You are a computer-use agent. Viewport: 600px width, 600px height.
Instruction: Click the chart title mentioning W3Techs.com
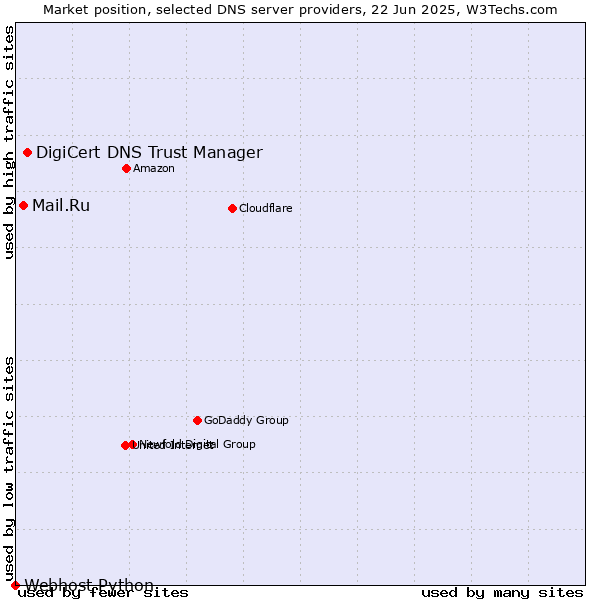(x=300, y=10)
